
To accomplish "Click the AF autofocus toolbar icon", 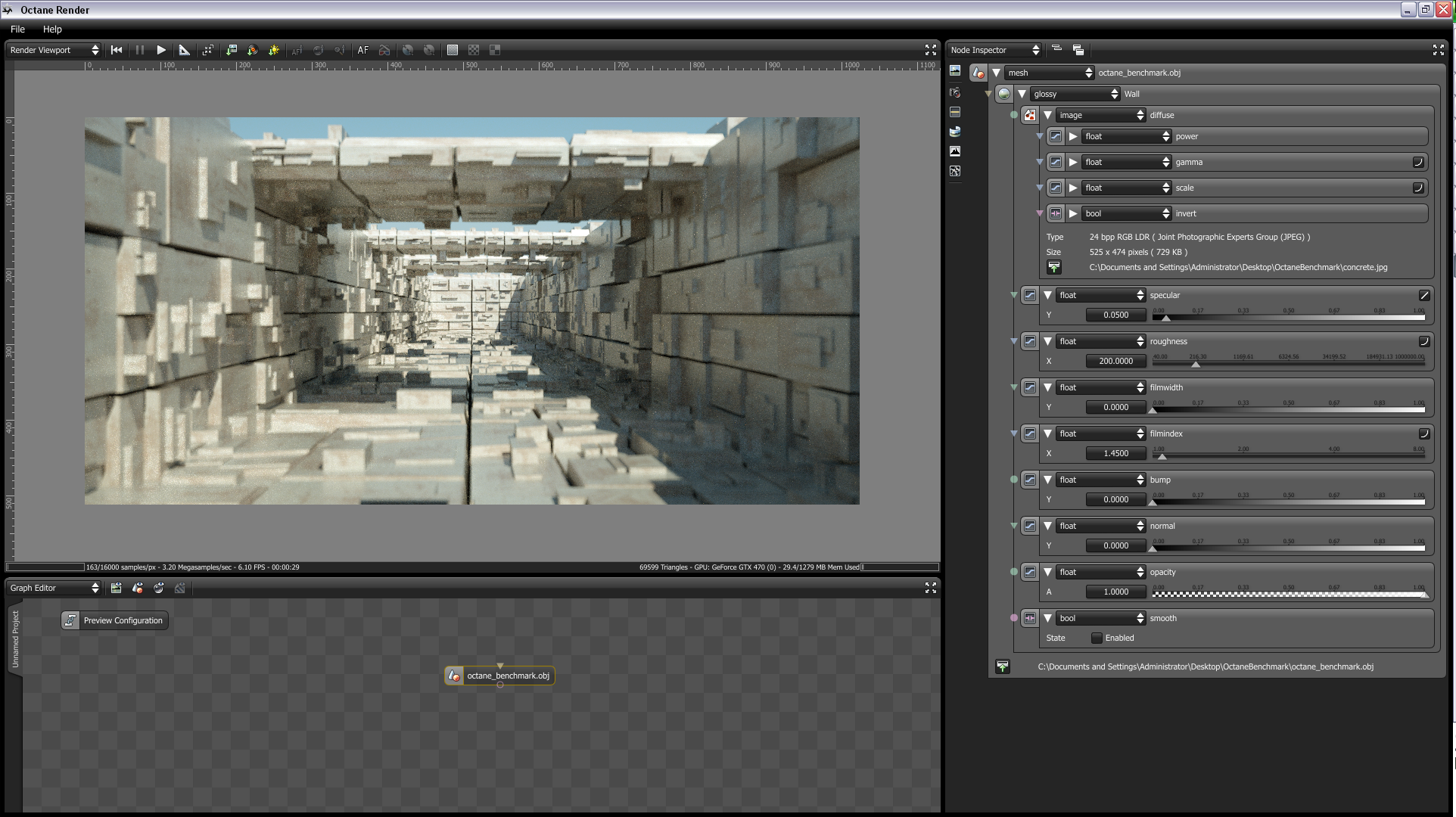I will point(363,50).
